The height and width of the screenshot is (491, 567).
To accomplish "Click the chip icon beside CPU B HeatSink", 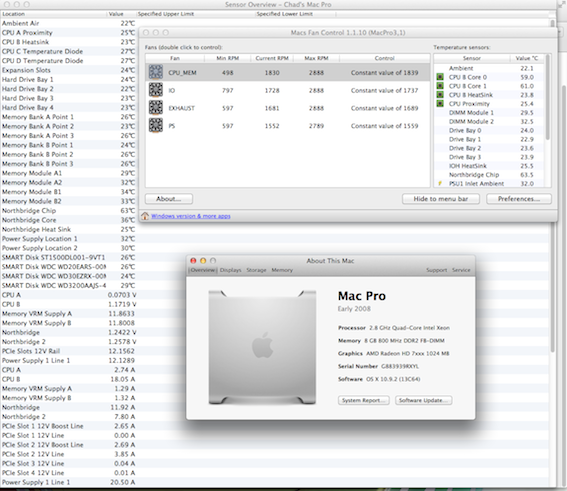I will click(440, 95).
